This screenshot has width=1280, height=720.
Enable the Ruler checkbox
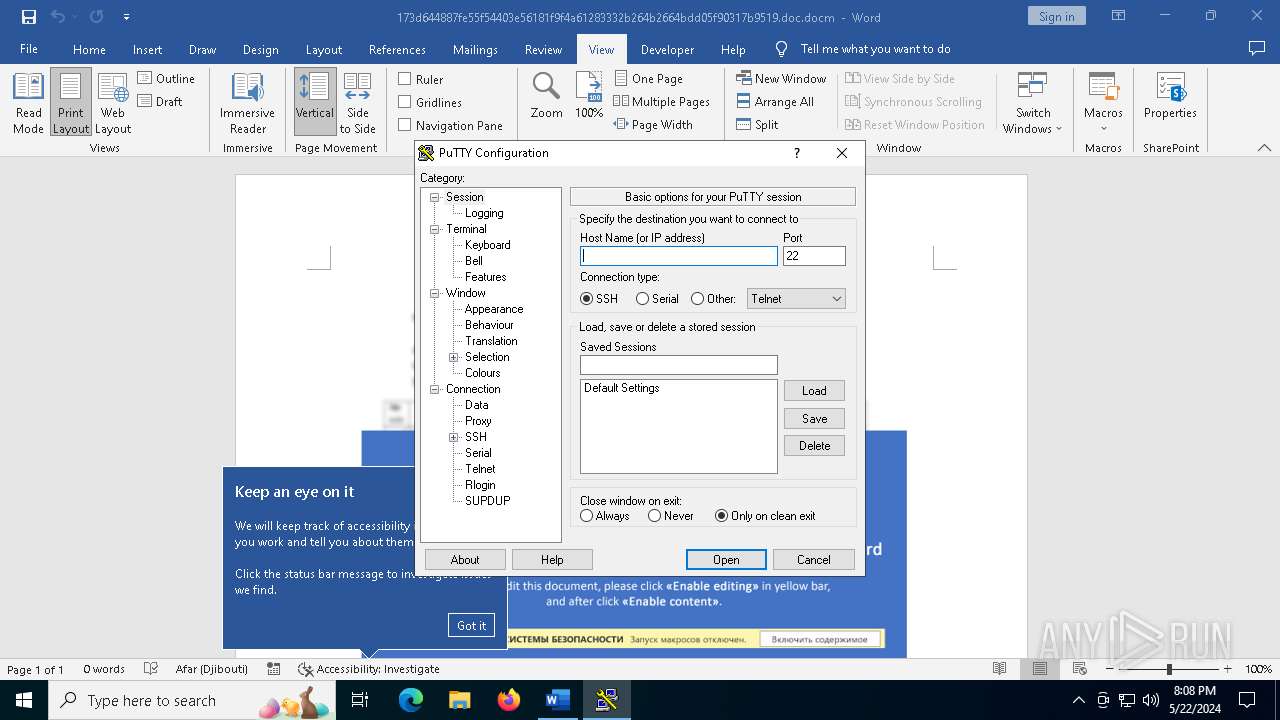coord(405,79)
